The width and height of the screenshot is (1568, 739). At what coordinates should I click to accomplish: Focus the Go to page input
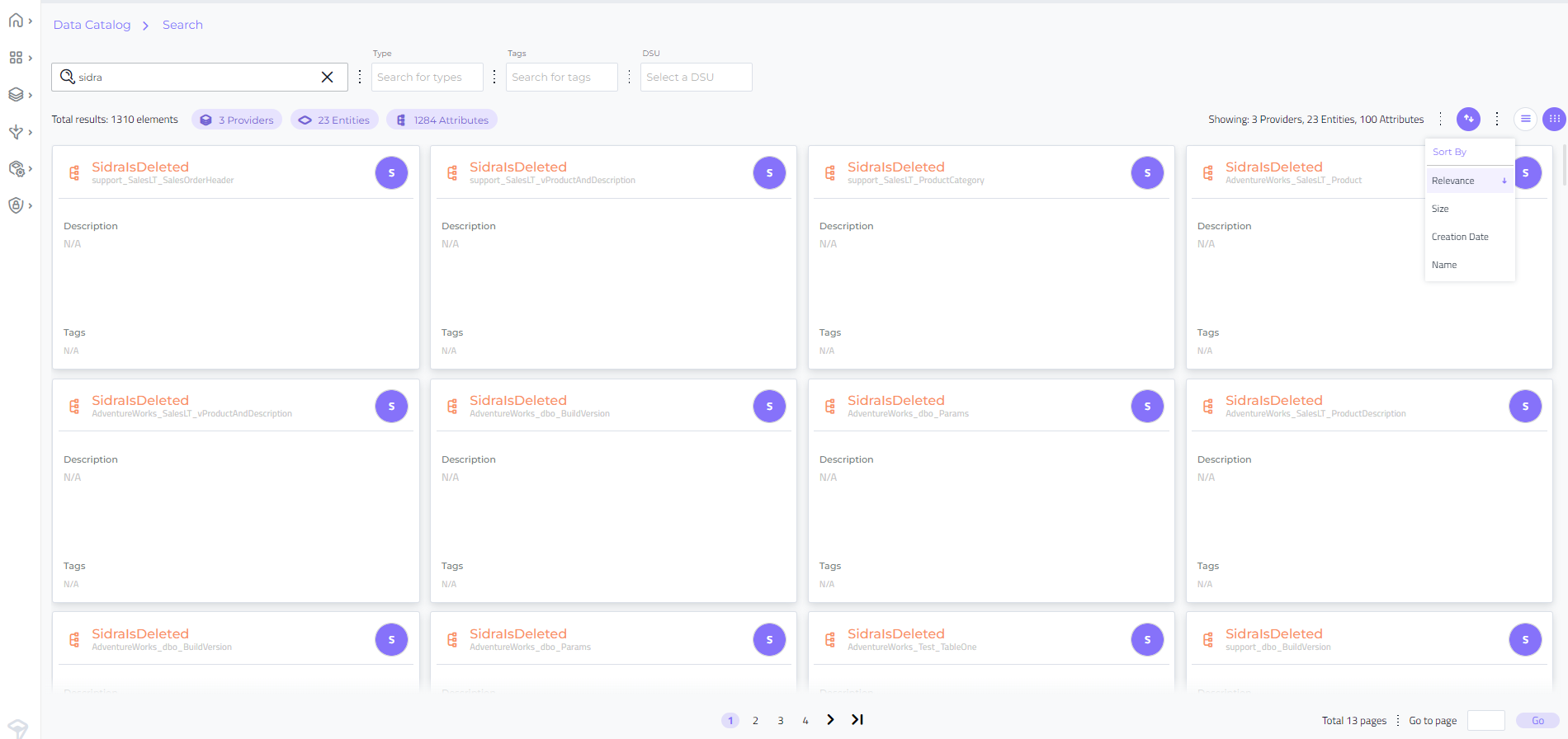click(1486, 720)
